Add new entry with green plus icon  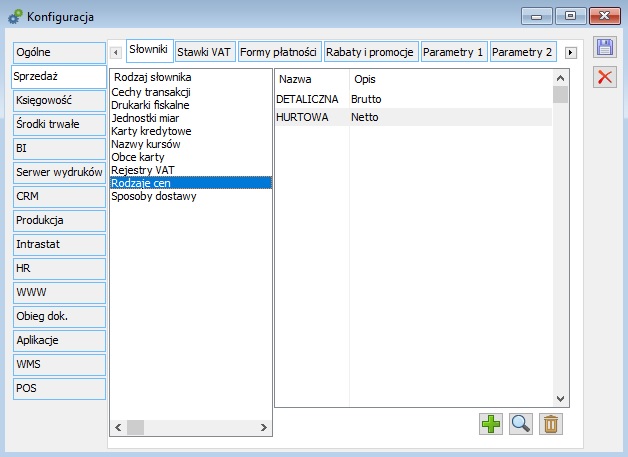pyautogui.click(x=491, y=424)
